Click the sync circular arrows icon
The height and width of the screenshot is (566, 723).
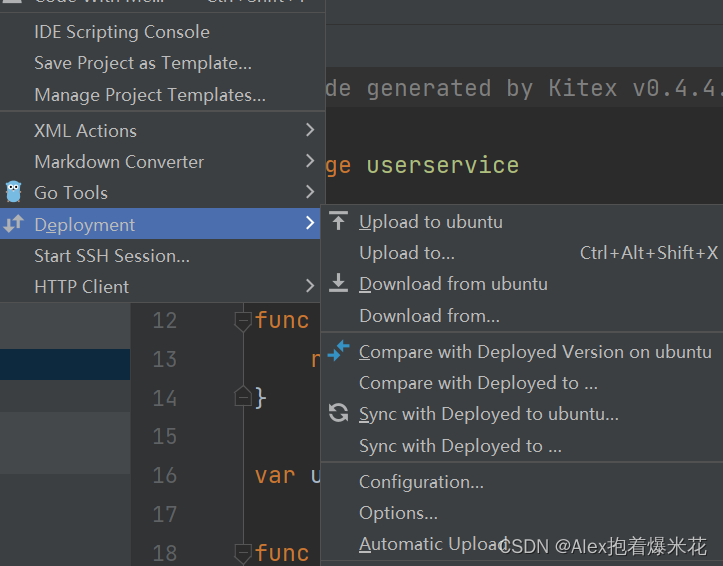(338, 413)
